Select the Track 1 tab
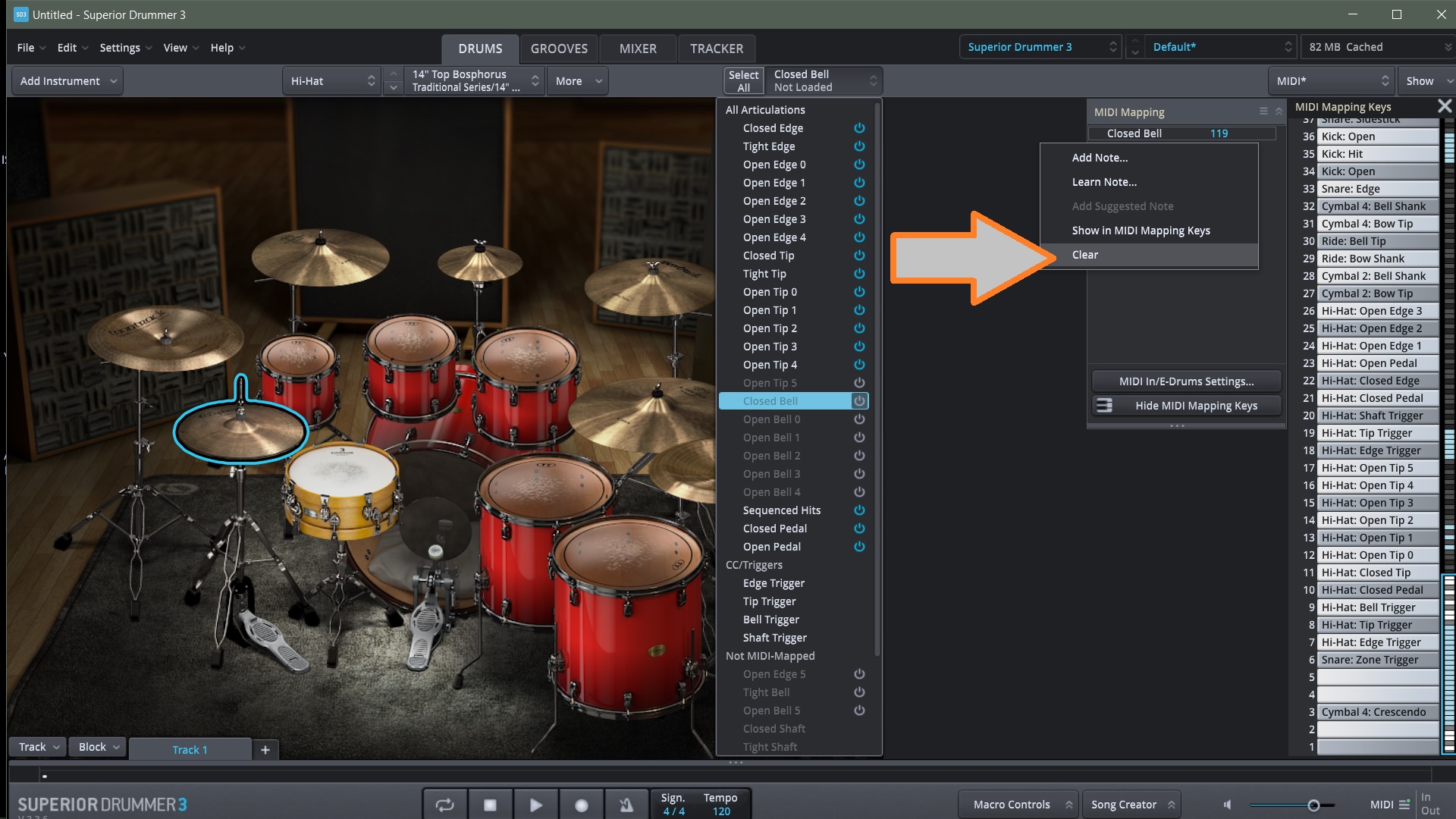The width and height of the screenshot is (1456, 819). (x=190, y=749)
